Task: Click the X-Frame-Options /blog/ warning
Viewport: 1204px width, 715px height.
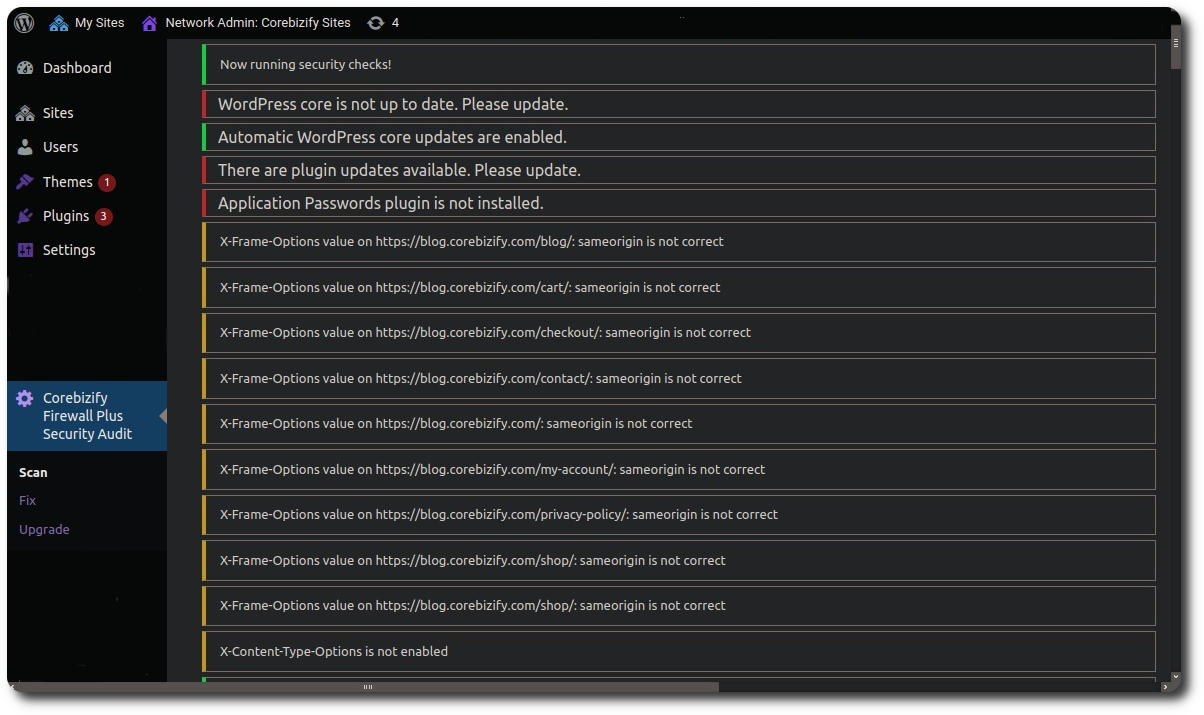Action: click(679, 242)
